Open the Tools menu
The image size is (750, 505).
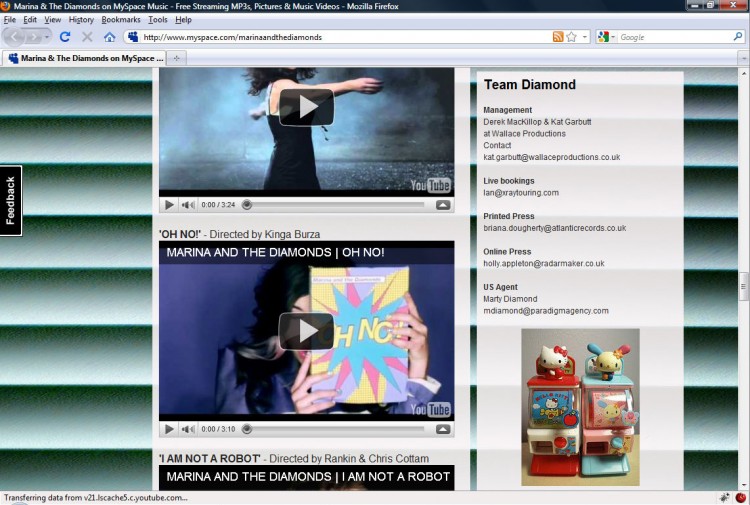click(157, 20)
